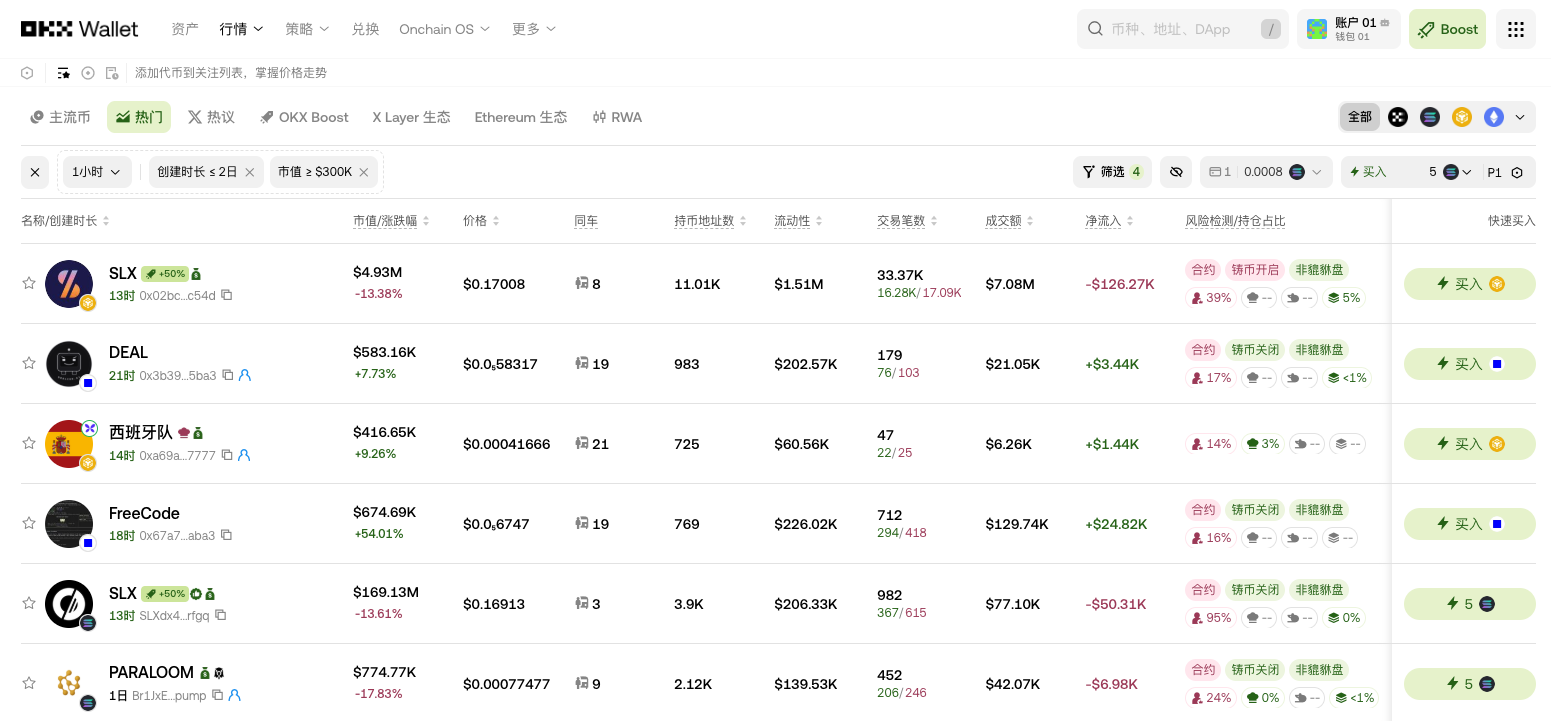The width and height of the screenshot is (1551, 721).
Task: Filter by Solana chain icon
Action: click(x=1430, y=117)
